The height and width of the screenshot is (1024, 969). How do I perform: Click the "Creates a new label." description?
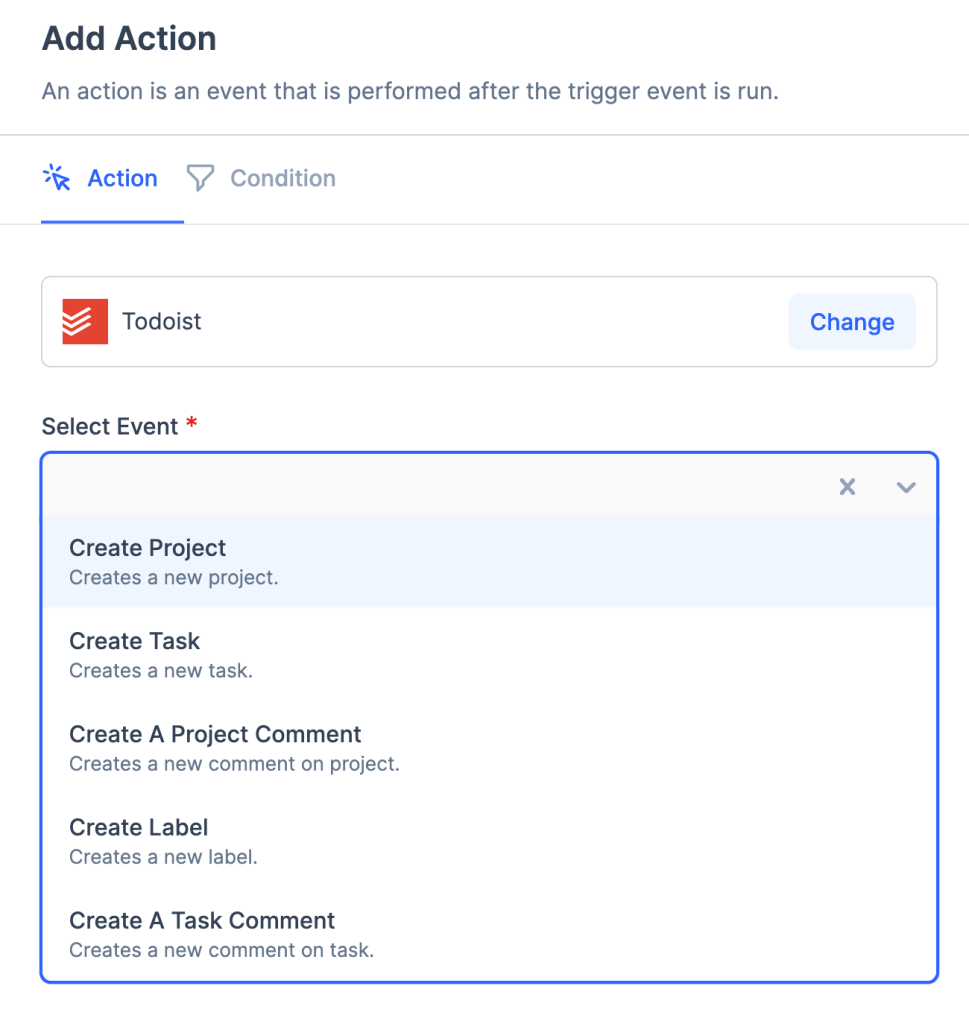(163, 857)
